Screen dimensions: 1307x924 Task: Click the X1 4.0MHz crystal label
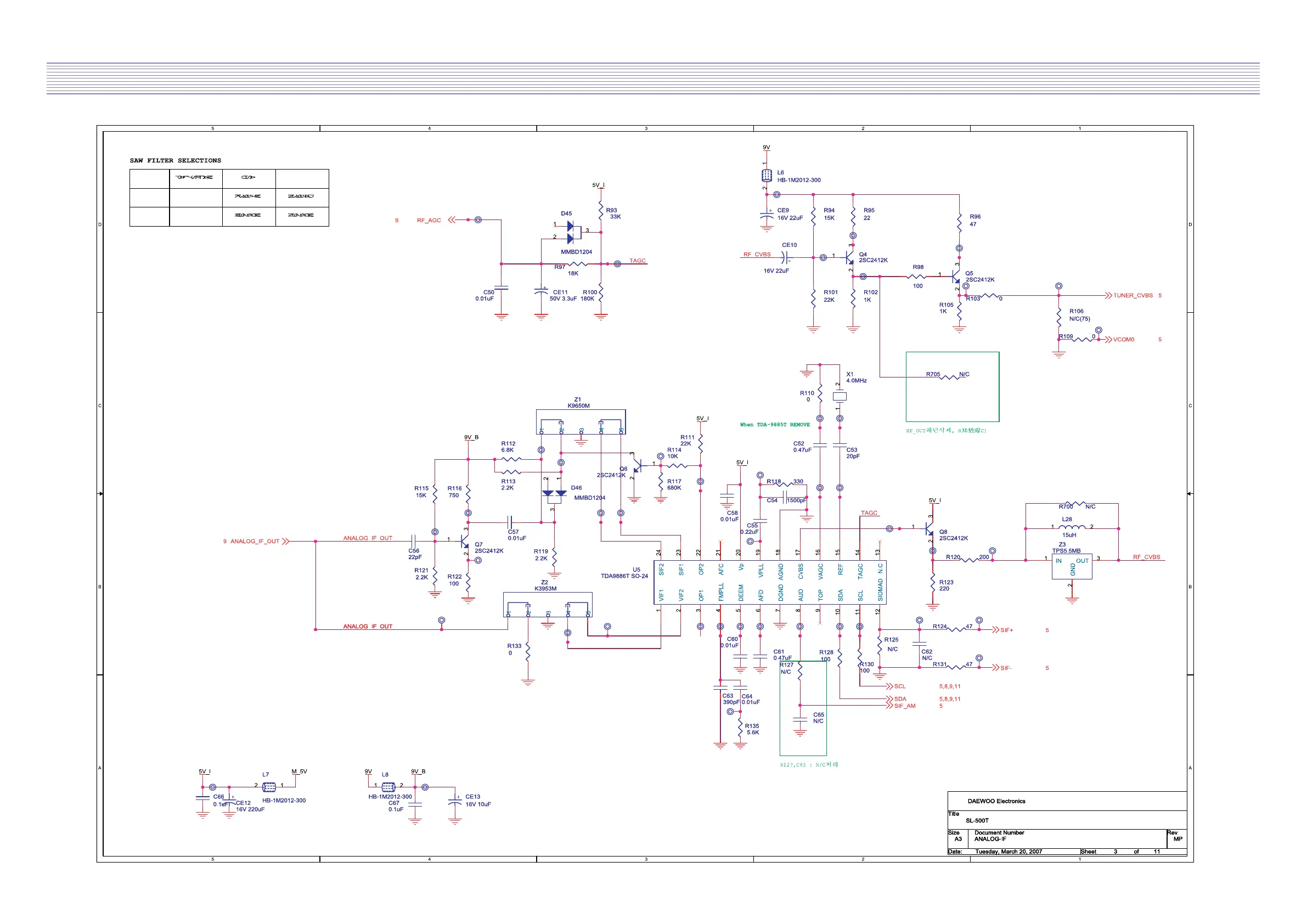click(x=856, y=378)
